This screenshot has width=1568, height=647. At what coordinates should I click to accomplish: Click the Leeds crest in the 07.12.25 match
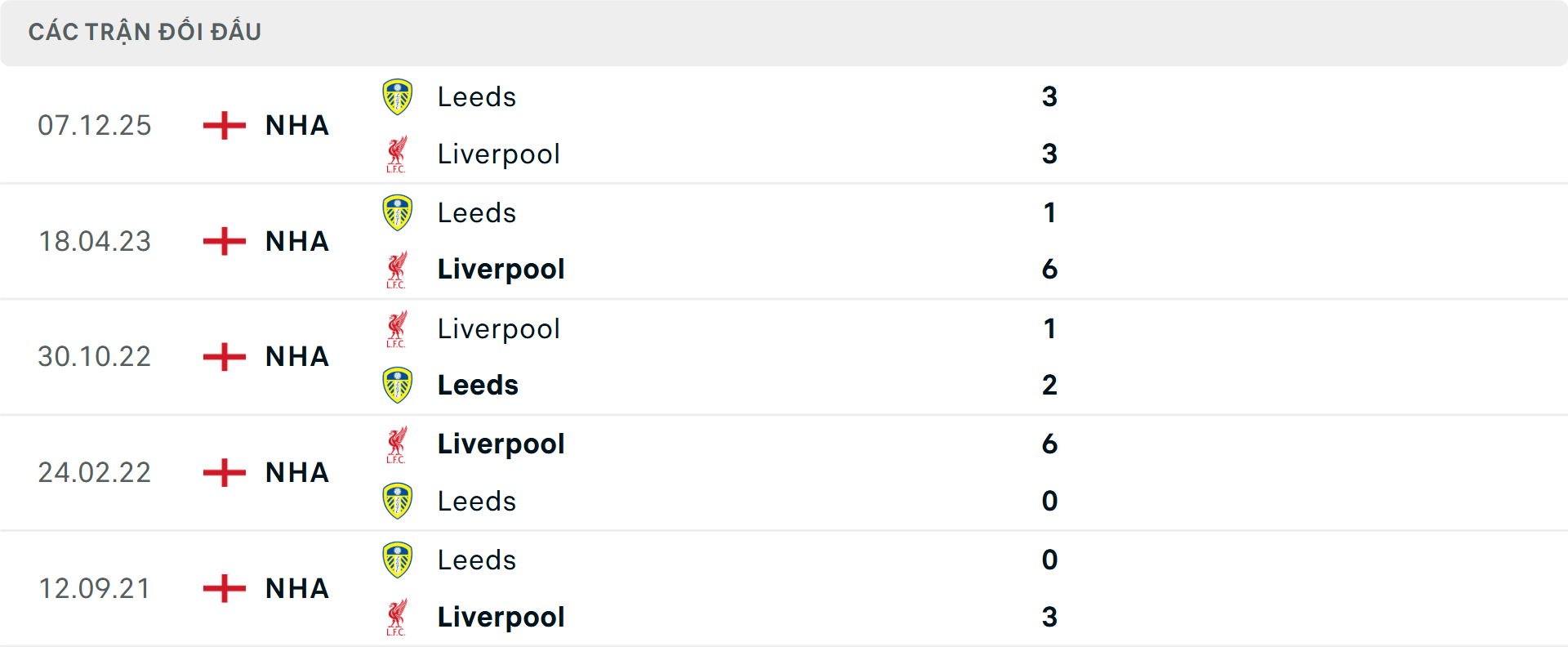coord(398,96)
